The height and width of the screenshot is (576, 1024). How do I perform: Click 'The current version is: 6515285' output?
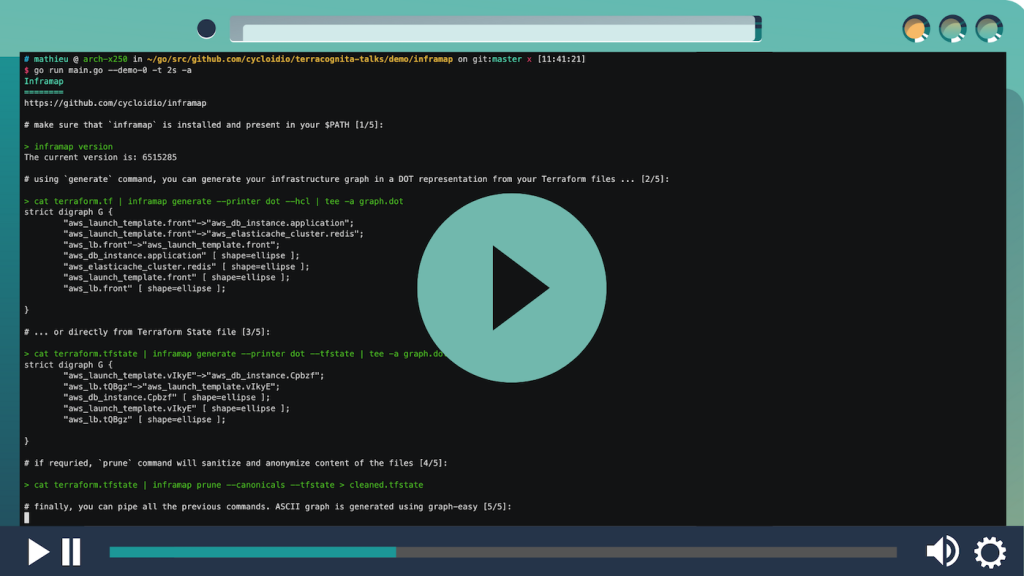click(x=100, y=157)
